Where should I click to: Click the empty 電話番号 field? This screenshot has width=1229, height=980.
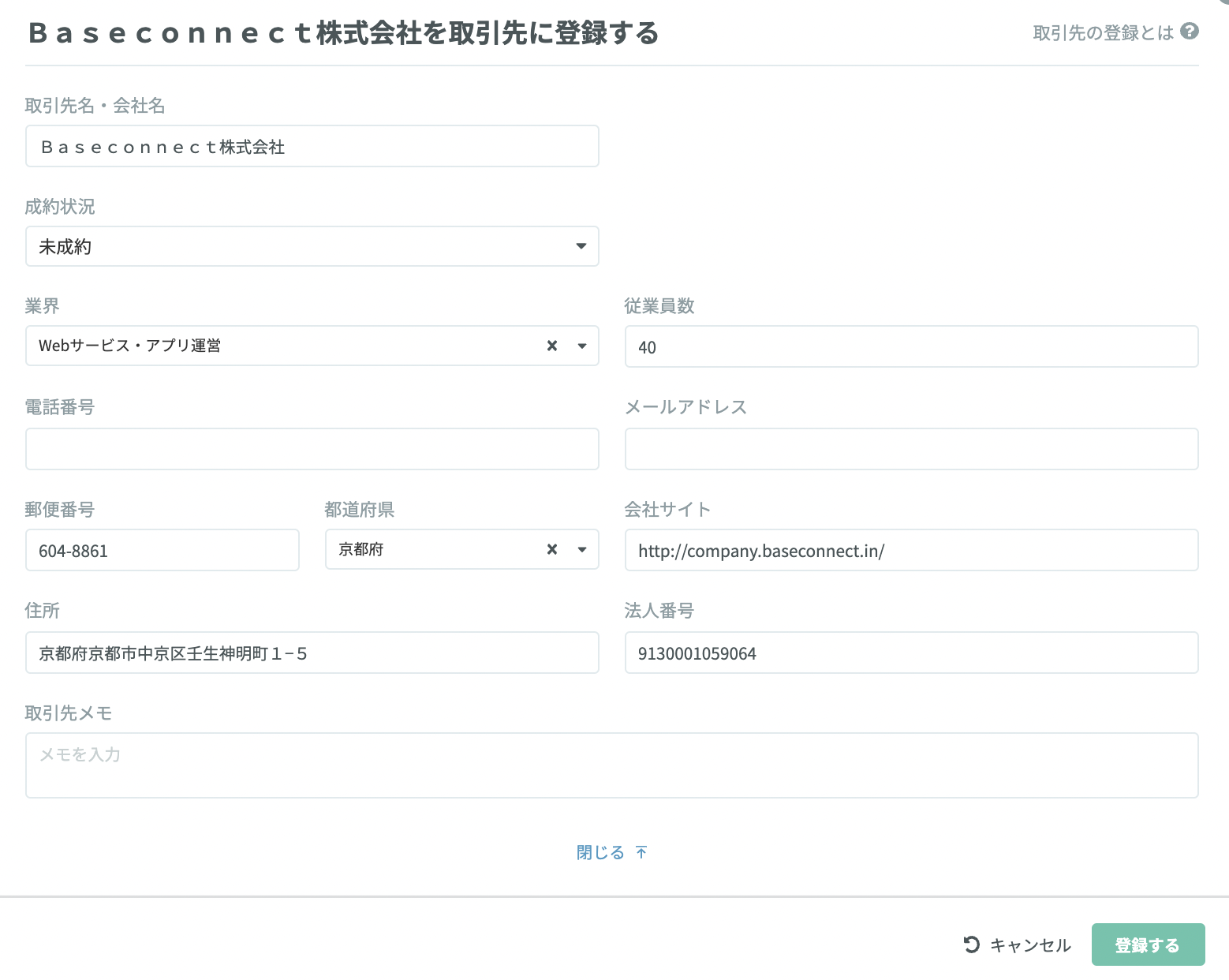coord(312,449)
